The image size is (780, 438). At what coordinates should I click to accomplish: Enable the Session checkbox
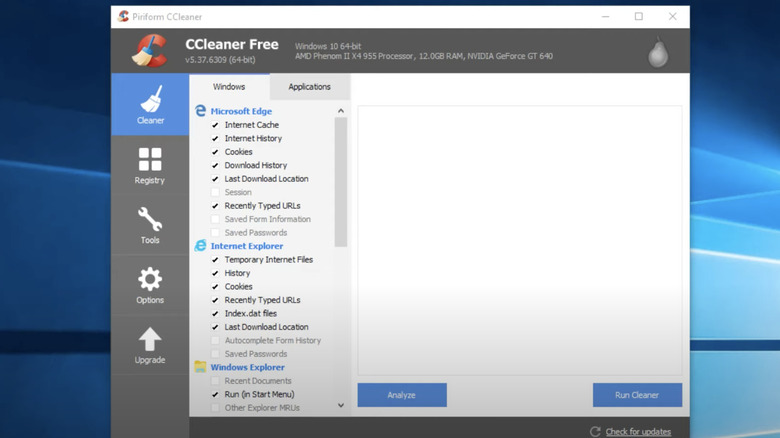(x=215, y=192)
